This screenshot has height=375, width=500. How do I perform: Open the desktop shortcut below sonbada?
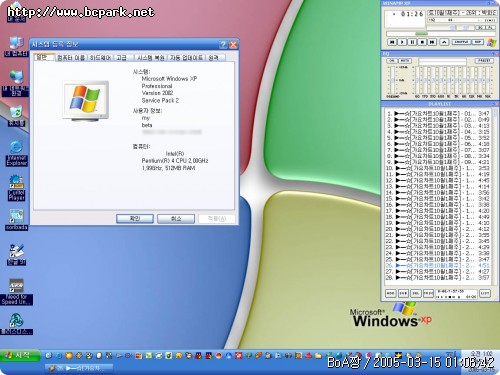tap(16, 255)
